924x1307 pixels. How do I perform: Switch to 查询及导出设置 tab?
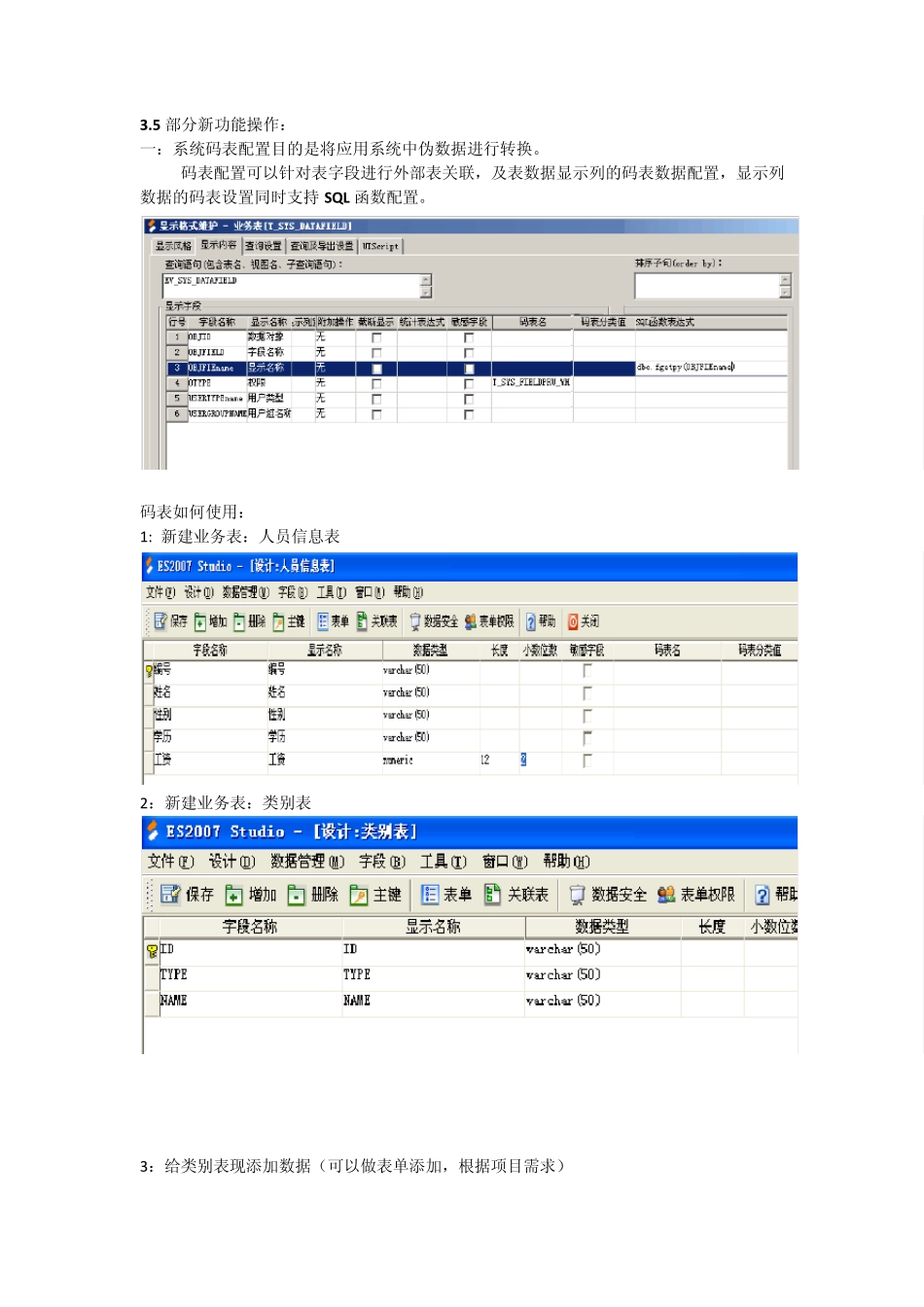point(322,246)
